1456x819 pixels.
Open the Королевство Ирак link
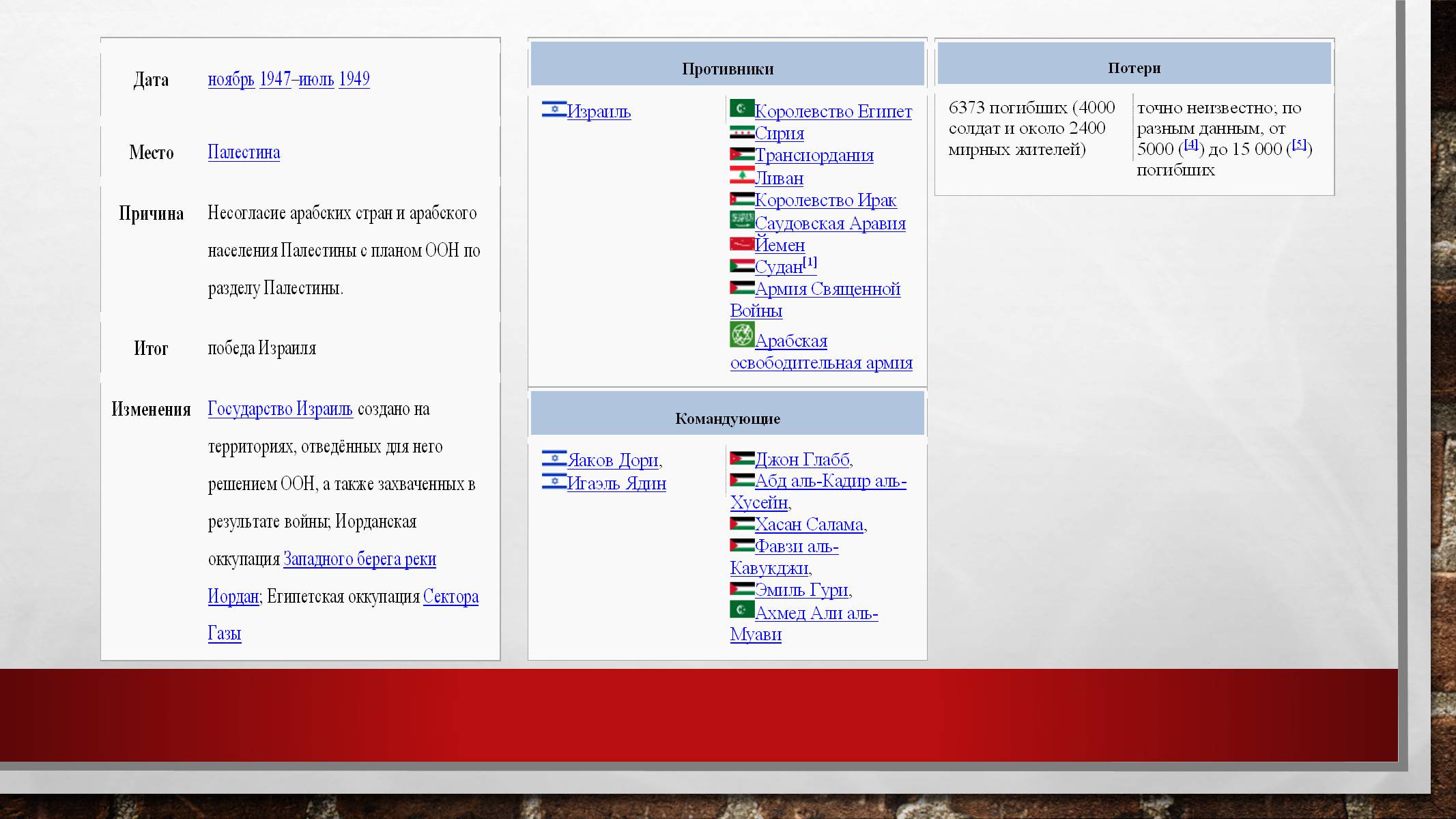point(825,200)
